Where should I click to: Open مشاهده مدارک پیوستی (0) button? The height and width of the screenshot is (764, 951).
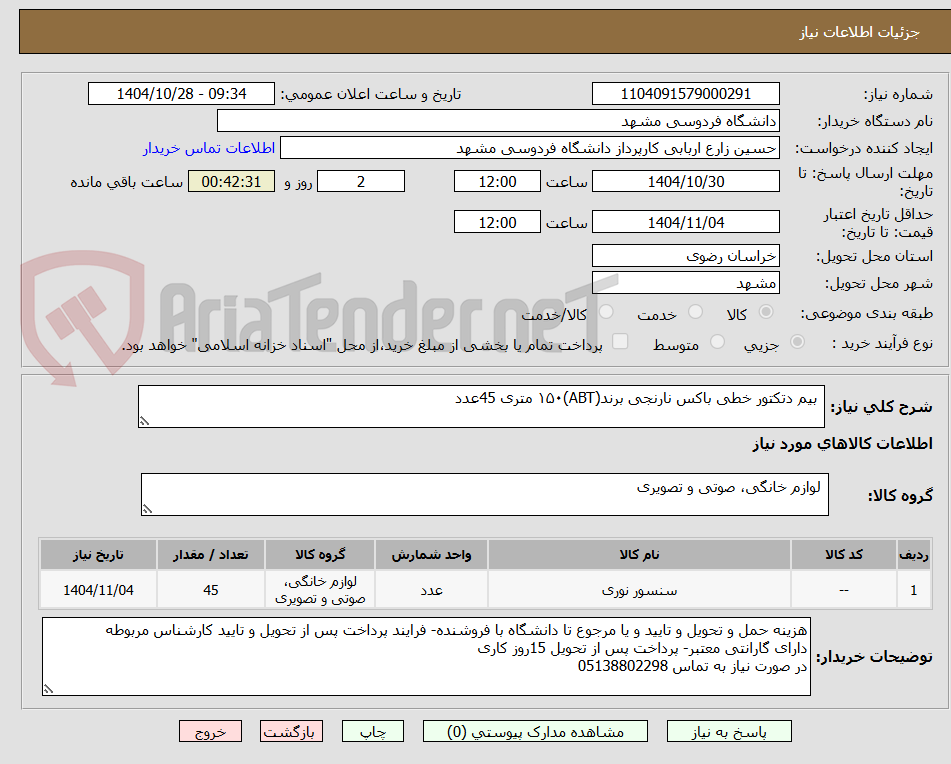[535, 731]
